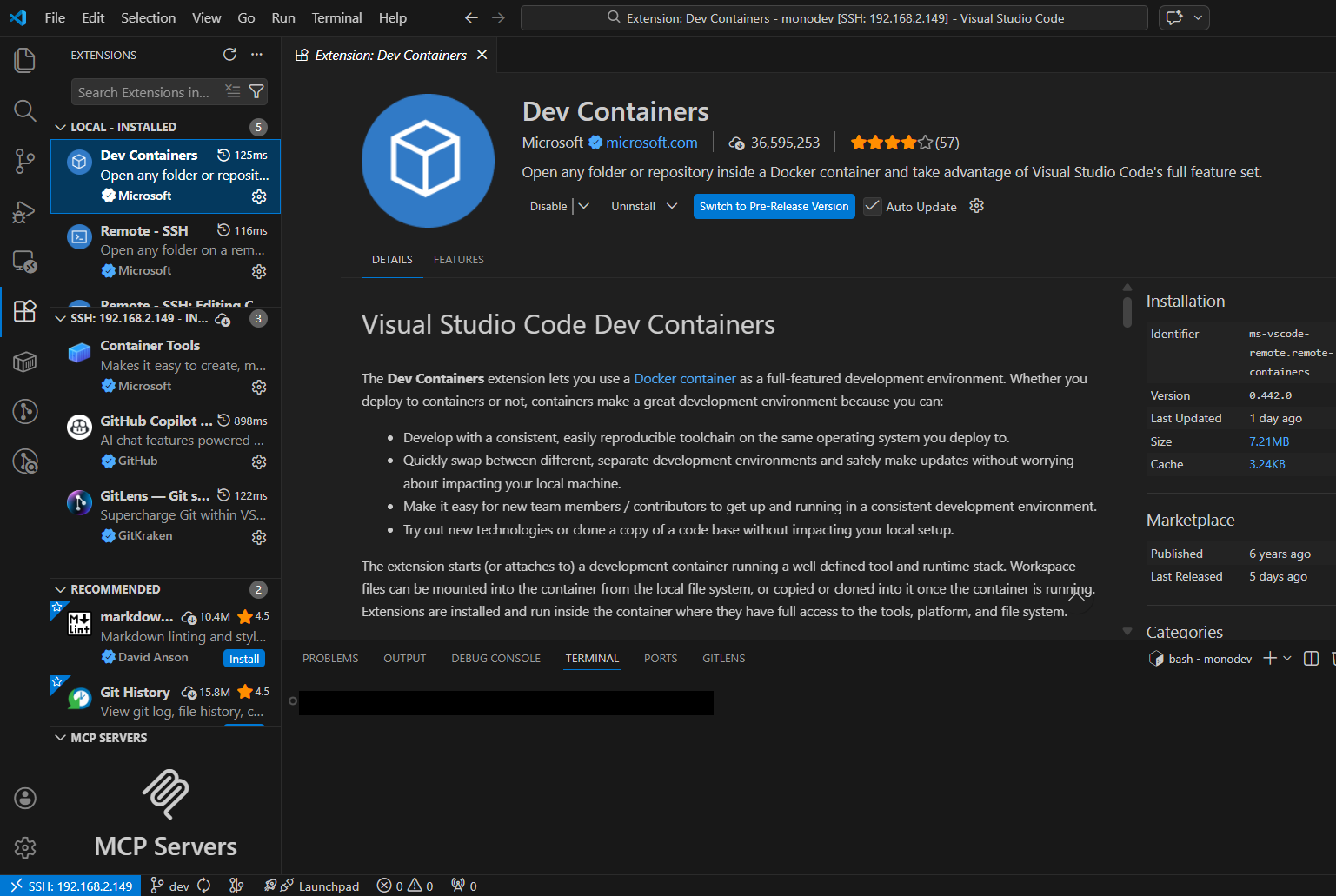Click the Disable button
The image size is (1336, 896).
[x=548, y=206]
